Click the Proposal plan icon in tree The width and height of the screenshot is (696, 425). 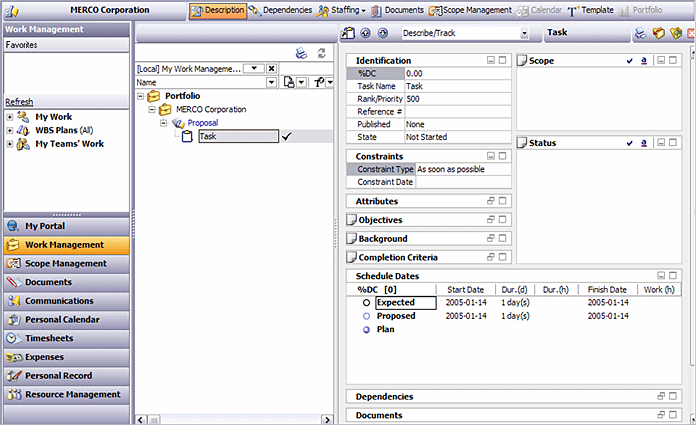pos(178,123)
